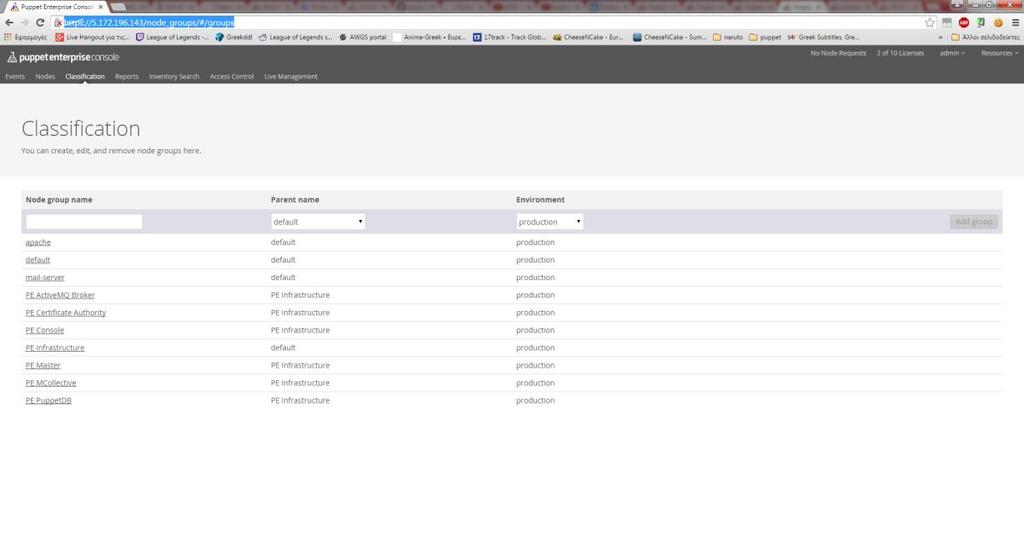The width and height of the screenshot is (1024, 556).
Task: Open the PE Certificate Authority group
Action: point(65,313)
